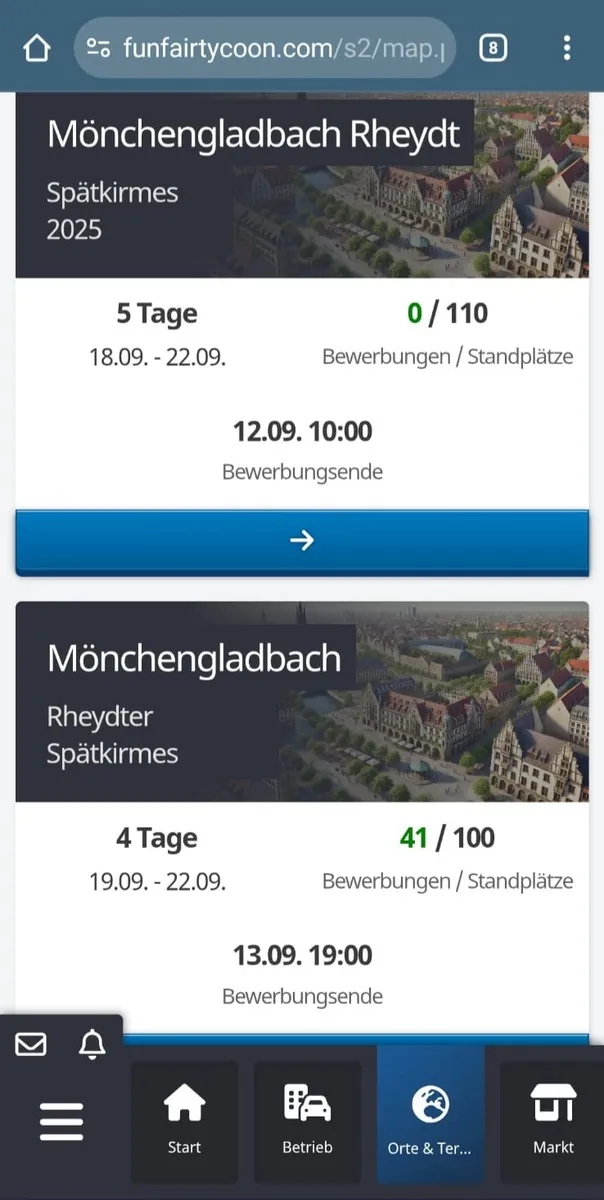Click the 13.09. 19:00 Bewerbungsende deadline
The image size is (604, 1200).
click(x=302, y=956)
